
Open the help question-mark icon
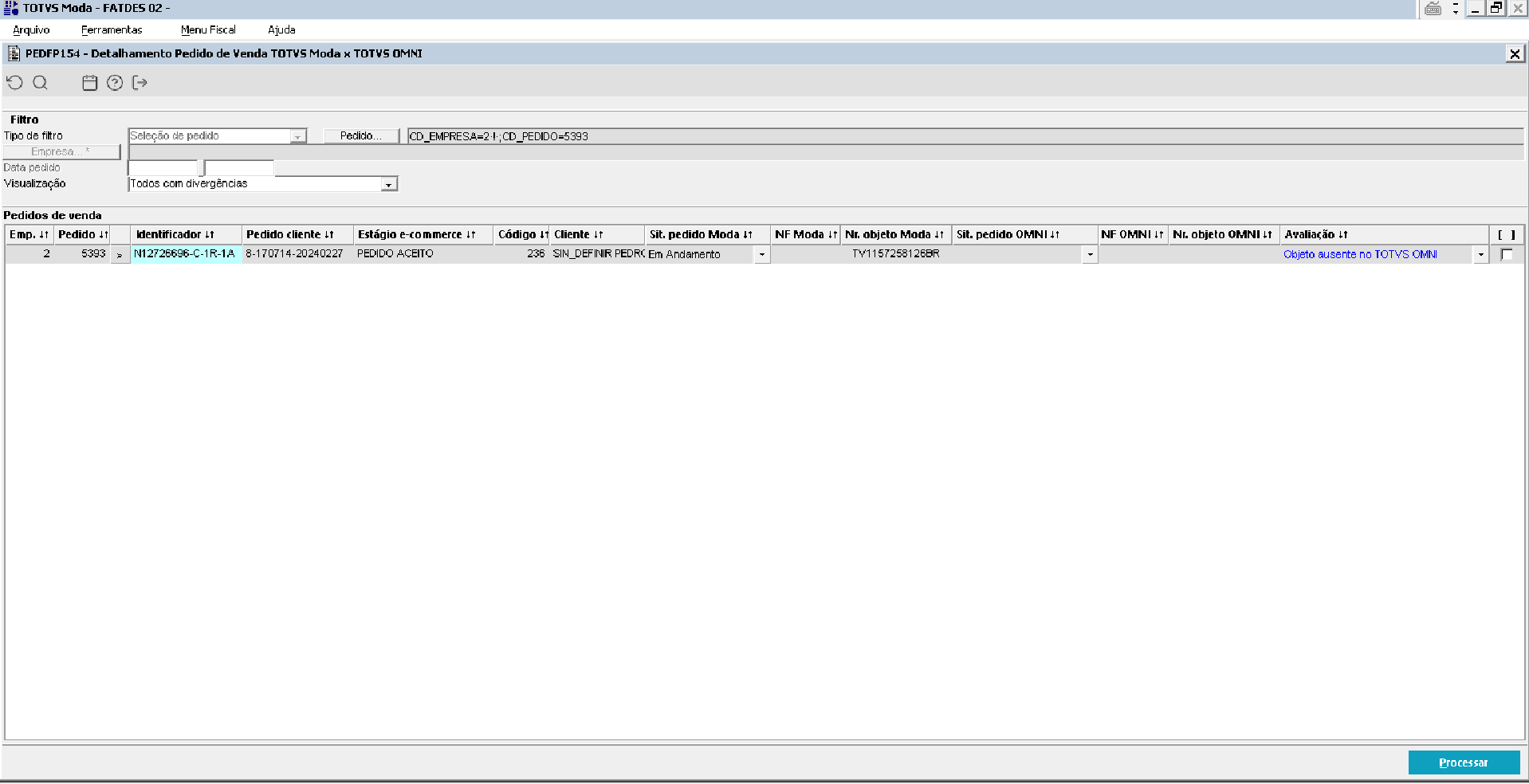[115, 83]
